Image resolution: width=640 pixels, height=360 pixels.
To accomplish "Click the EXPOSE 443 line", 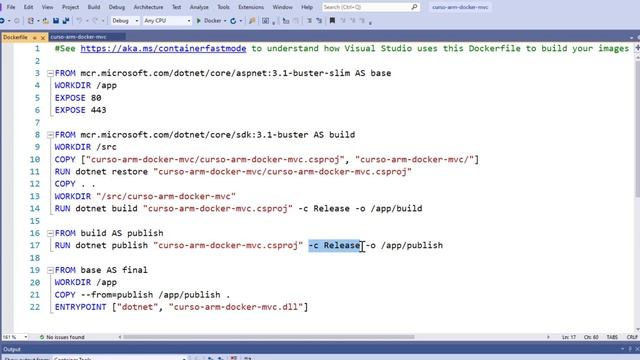I will click(x=80, y=110).
